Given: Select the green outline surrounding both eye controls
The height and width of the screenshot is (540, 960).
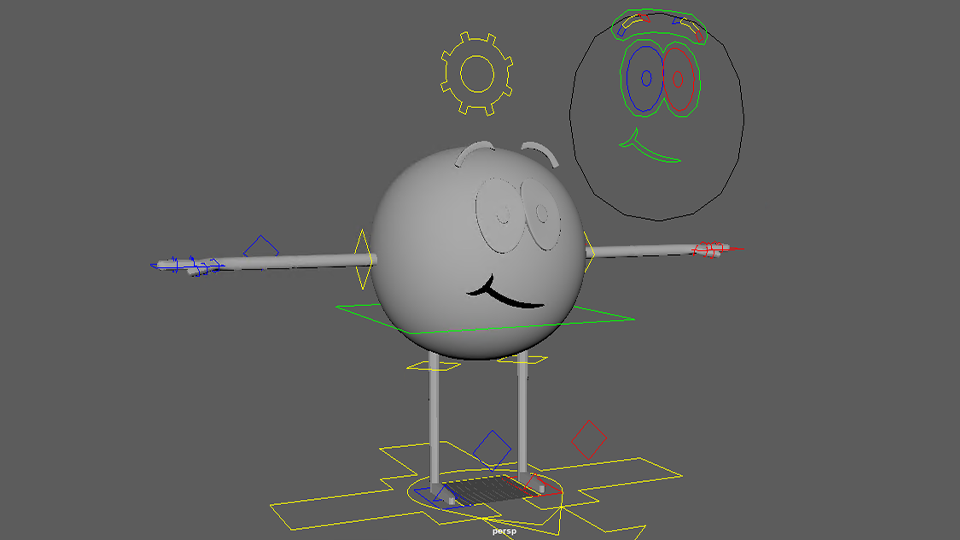Looking at the screenshot, I should [x=660, y=78].
